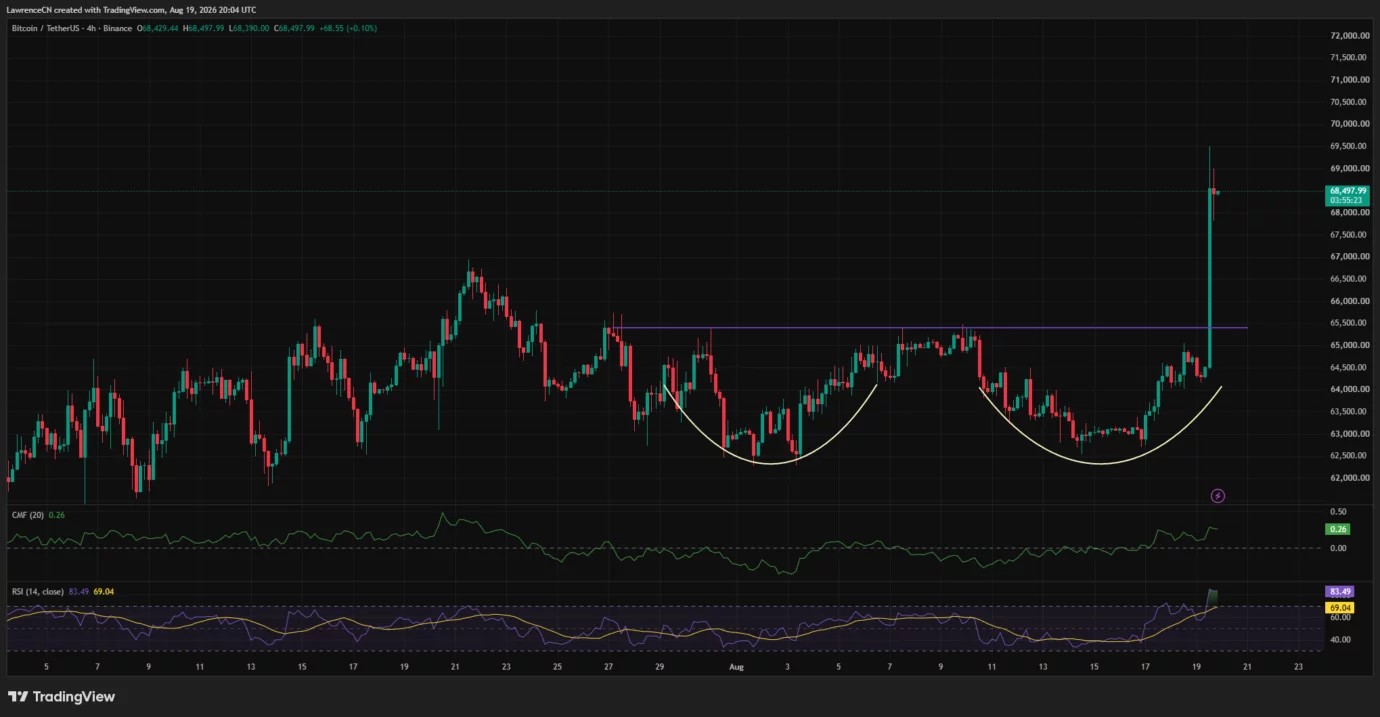This screenshot has height=717, width=1380.
Task: Click the countdown timer 03:55:23
Action: click(x=1347, y=200)
